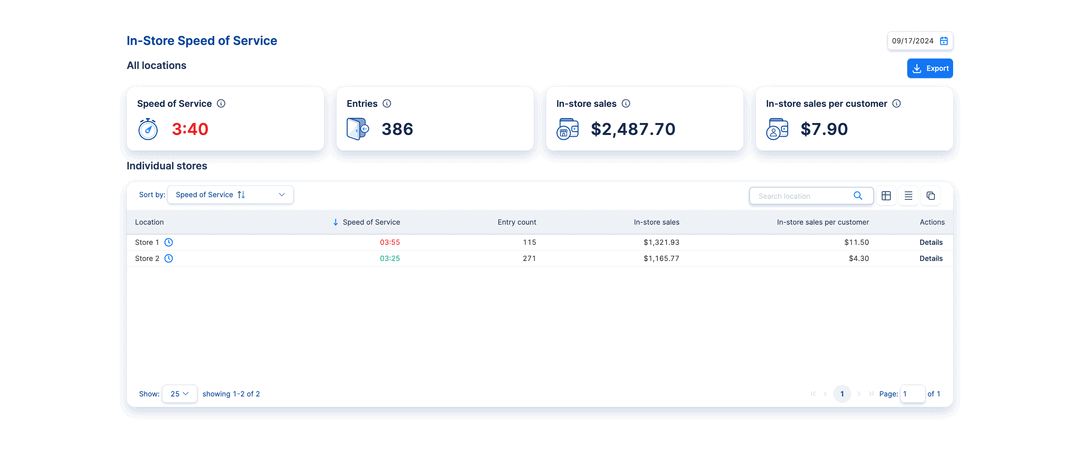Switch to the list rows view icon
This screenshot has width=1080, height=452.
(908, 196)
